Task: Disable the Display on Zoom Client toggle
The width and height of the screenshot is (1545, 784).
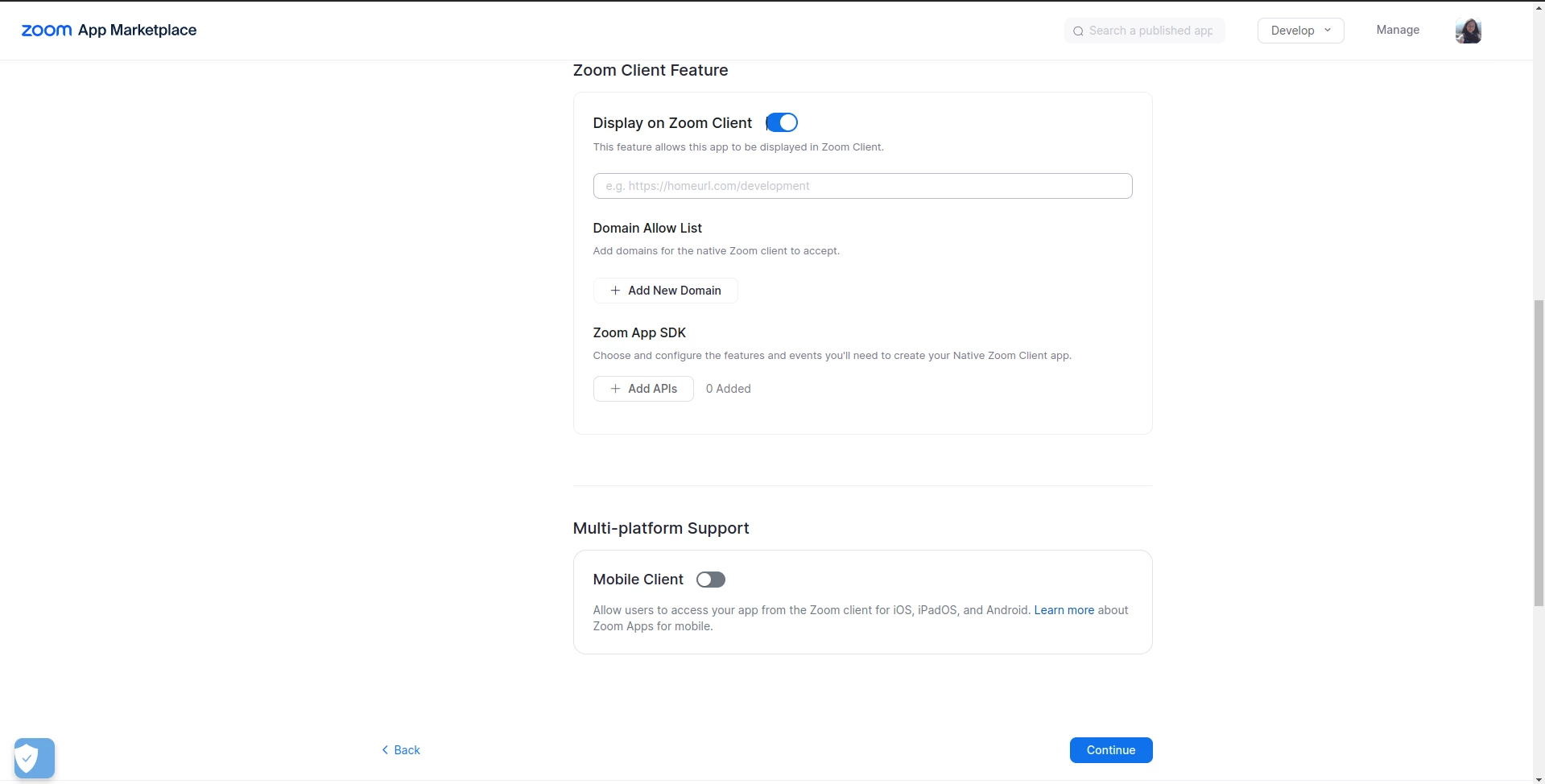Action: pos(782,122)
